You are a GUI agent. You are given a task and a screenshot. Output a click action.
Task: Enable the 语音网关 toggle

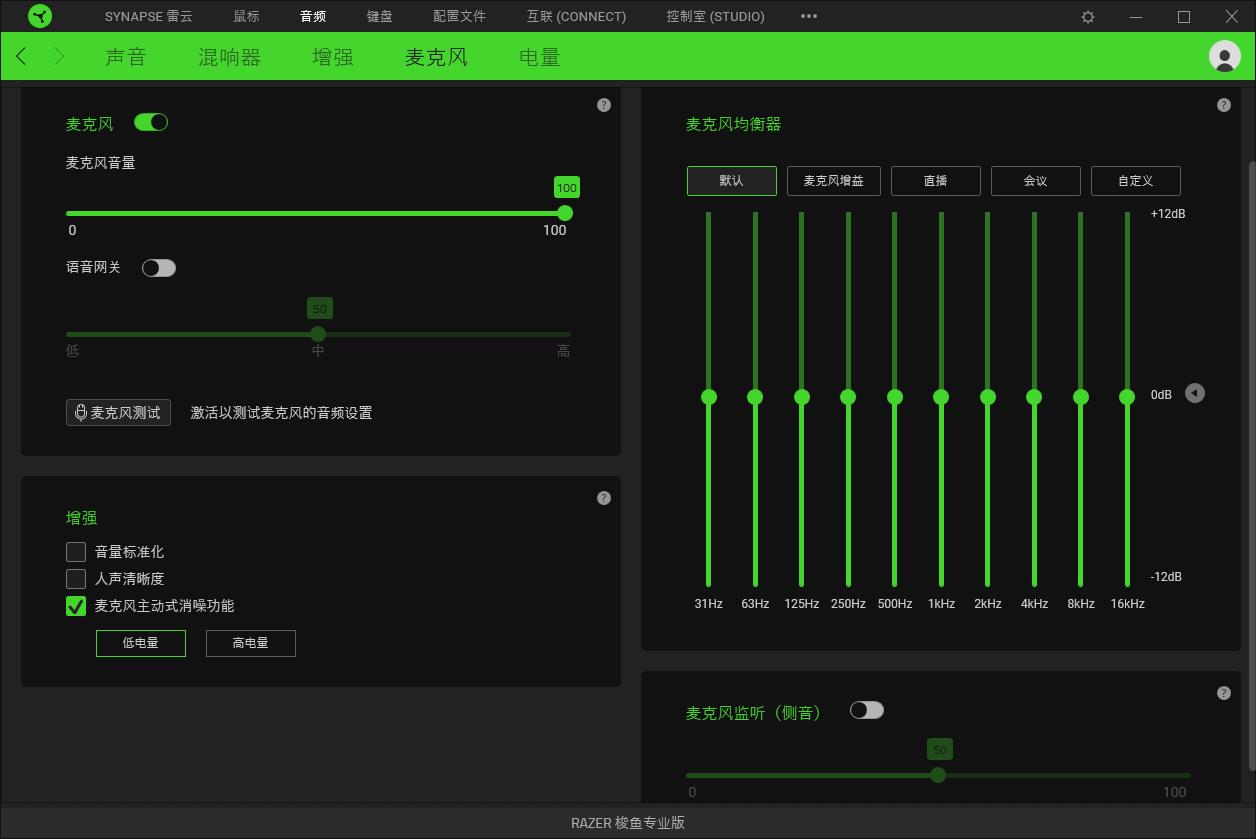[x=159, y=268]
